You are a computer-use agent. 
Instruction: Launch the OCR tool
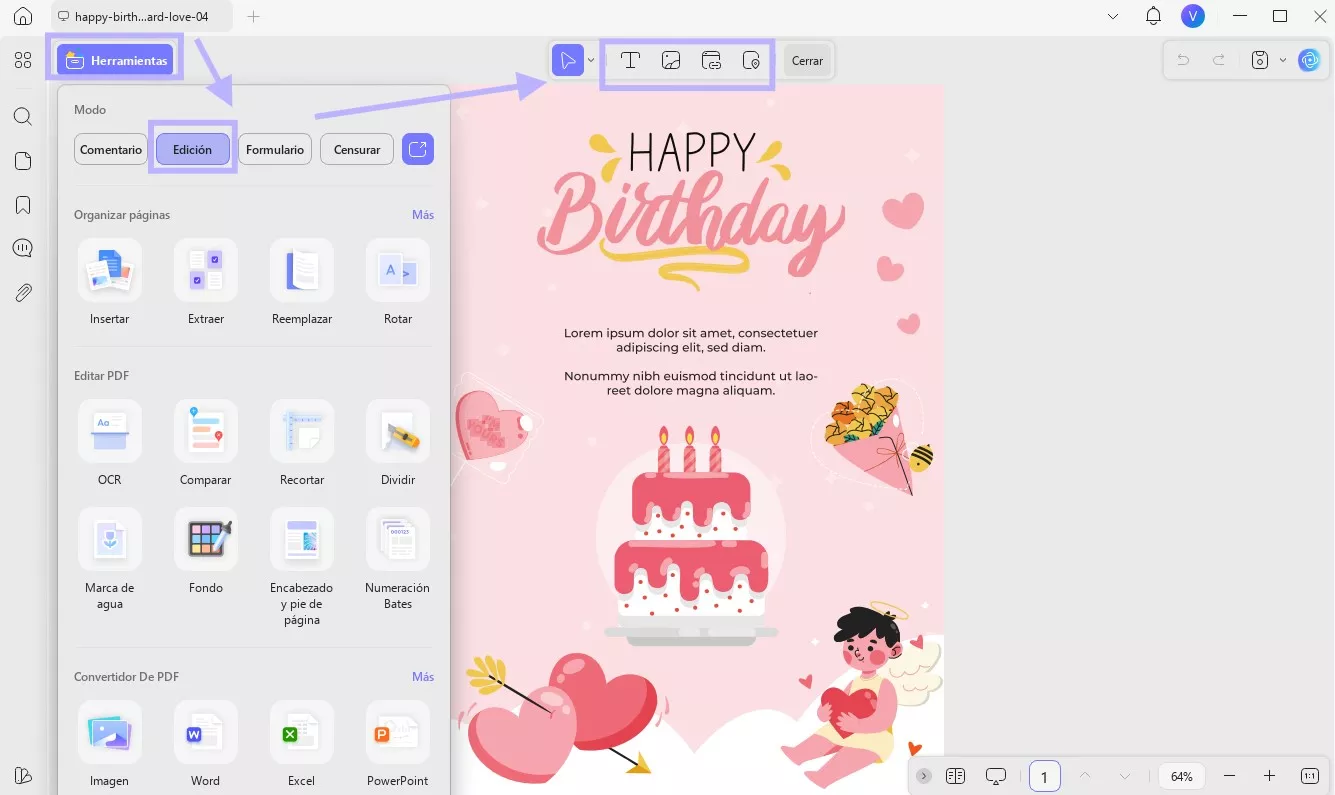(x=110, y=443)
